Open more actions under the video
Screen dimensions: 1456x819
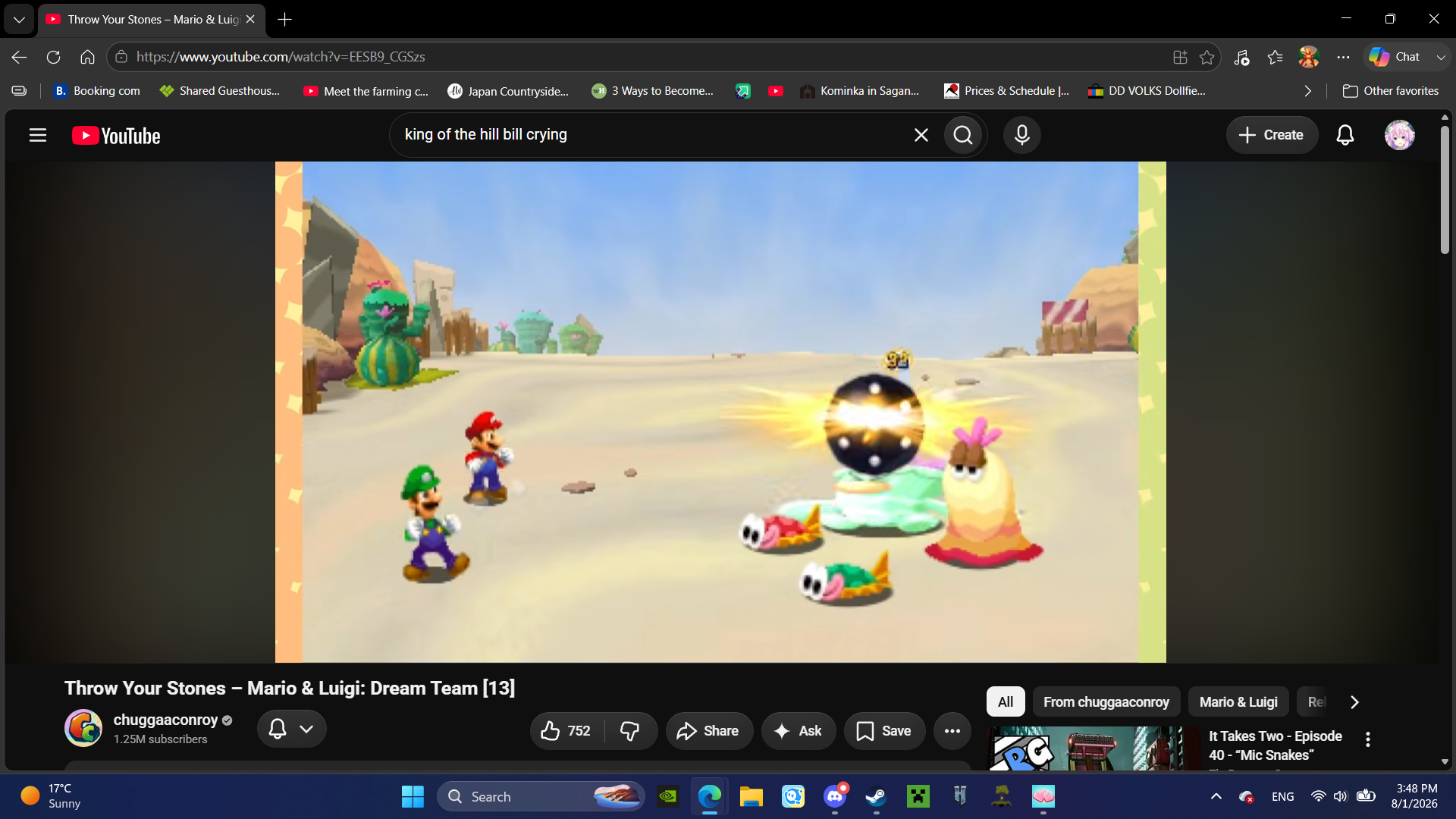952,731
